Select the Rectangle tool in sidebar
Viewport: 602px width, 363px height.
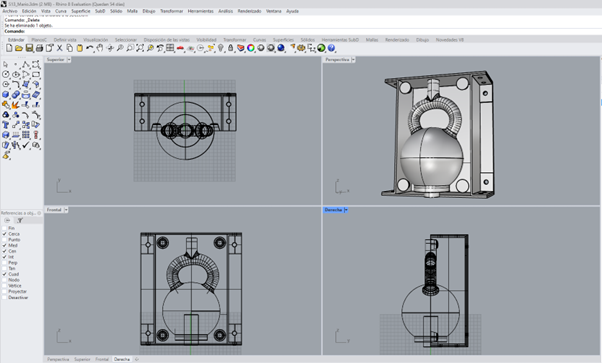[36, 74]
